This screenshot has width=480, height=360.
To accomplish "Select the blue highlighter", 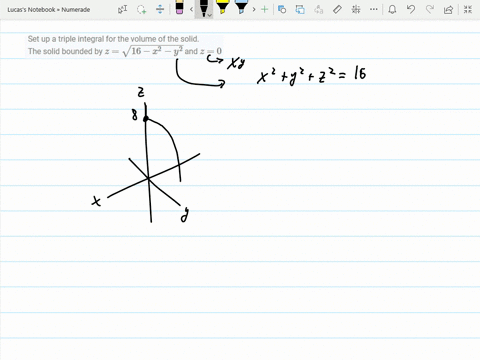I will (241, 7).
